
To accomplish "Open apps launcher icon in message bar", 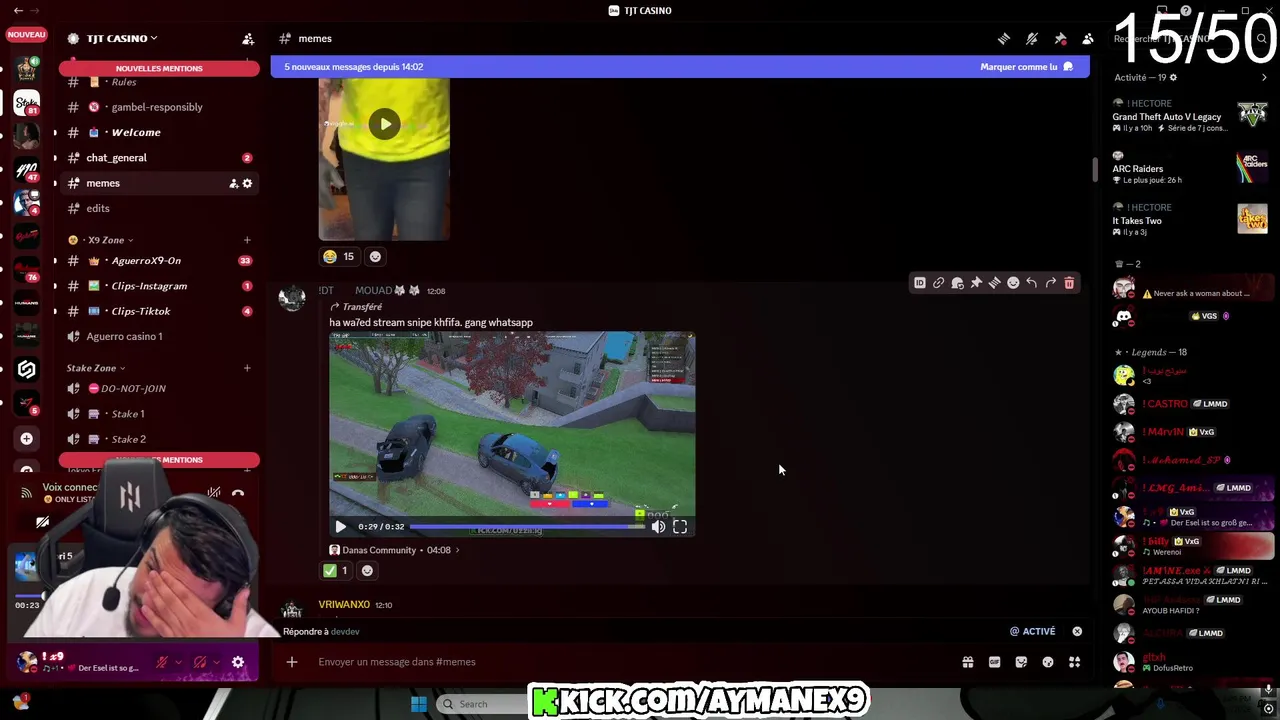I will (1075, 662).
